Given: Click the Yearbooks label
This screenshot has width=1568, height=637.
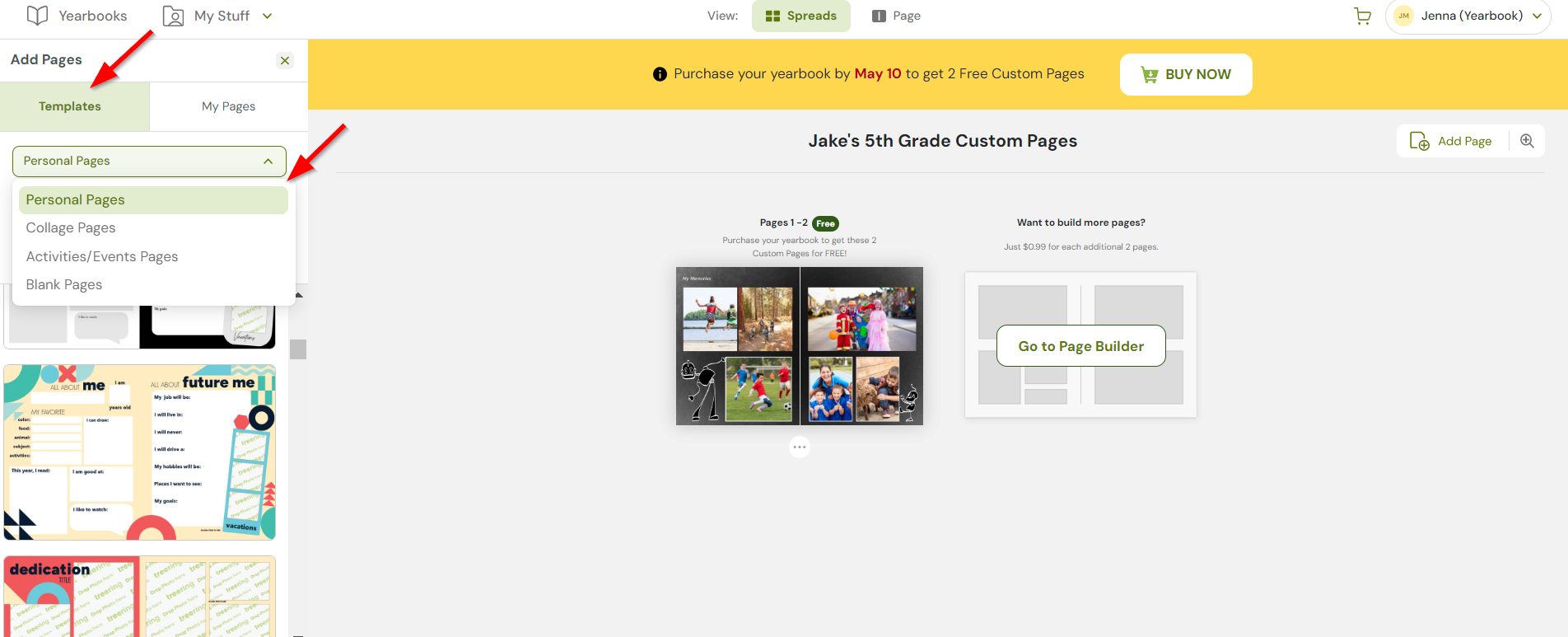Looking at the screenshot, I should click(x=93, y=16).
